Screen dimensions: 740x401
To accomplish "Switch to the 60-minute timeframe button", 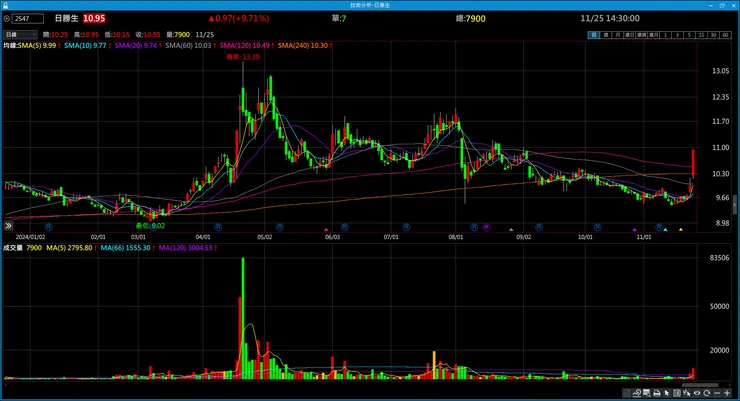I will (725, 35).
